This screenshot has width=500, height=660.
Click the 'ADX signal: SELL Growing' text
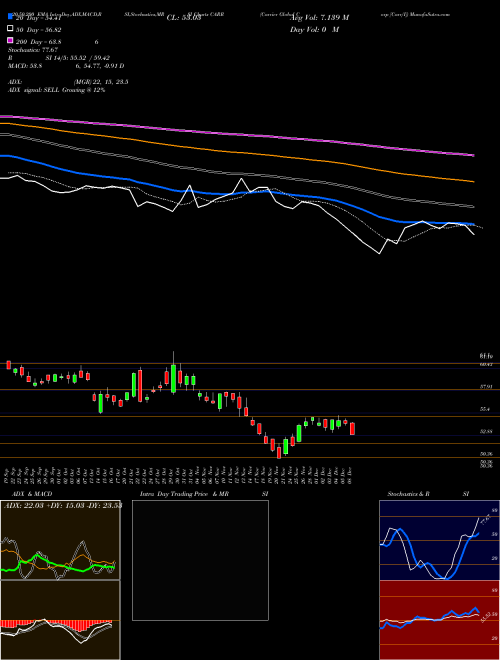pos(56,90)
